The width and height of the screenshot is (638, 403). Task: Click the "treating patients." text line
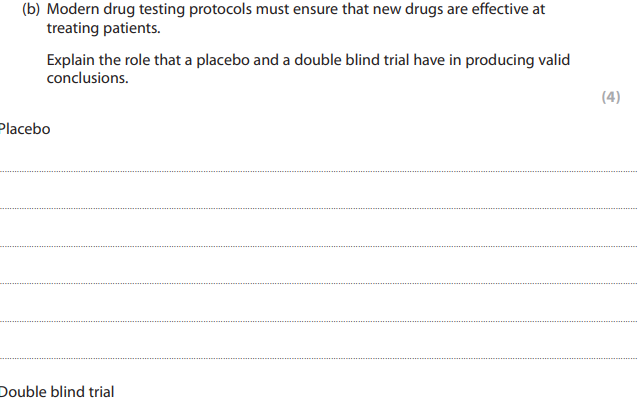[x=103, y=27]
